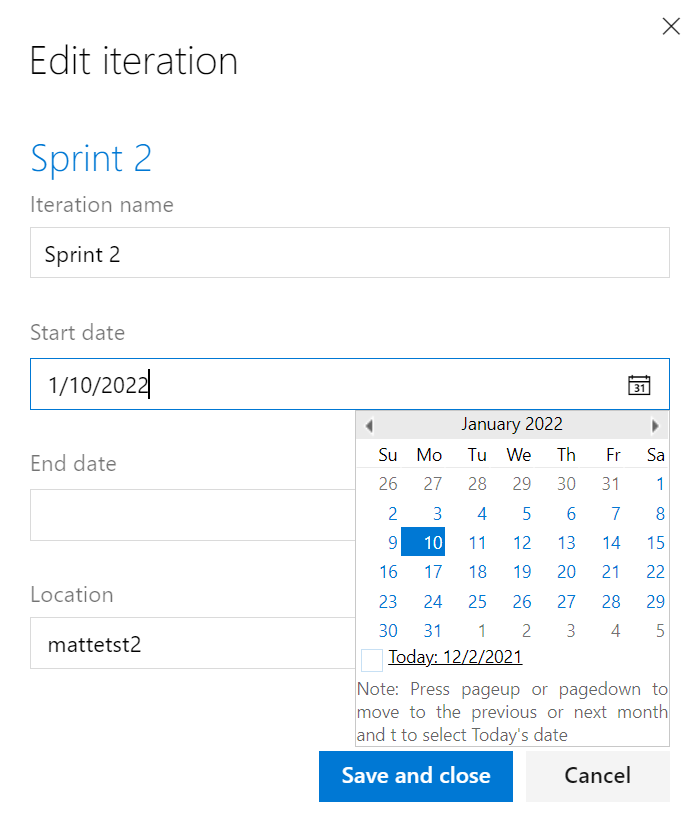Click the Today: 12/2/2021 link
The width and height of the screenshot is (688, 826).
pos(455,657)
